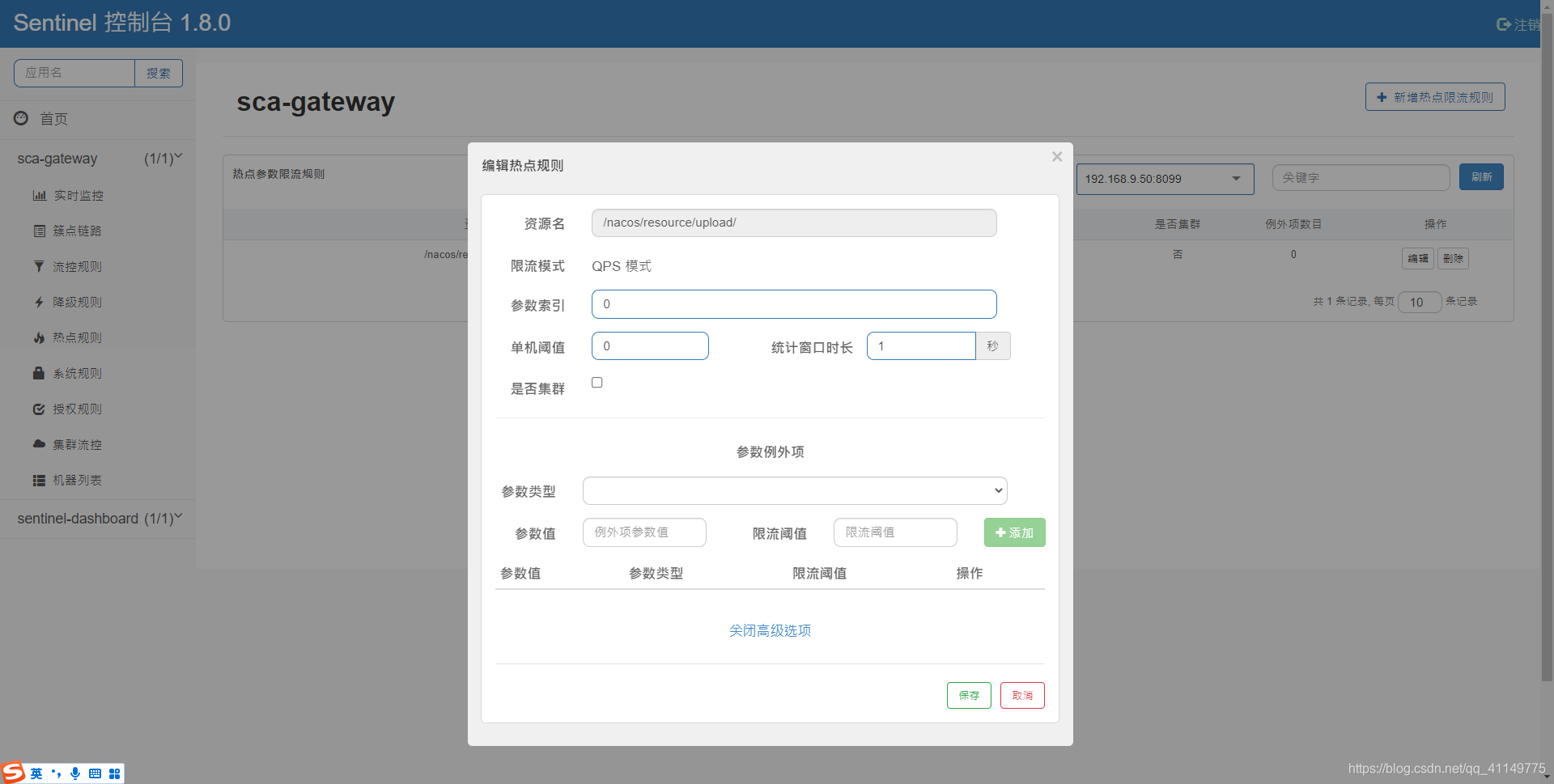The image size is (1554, 784).
Task: Click the 应用名 search field
Action: [74, 73]
